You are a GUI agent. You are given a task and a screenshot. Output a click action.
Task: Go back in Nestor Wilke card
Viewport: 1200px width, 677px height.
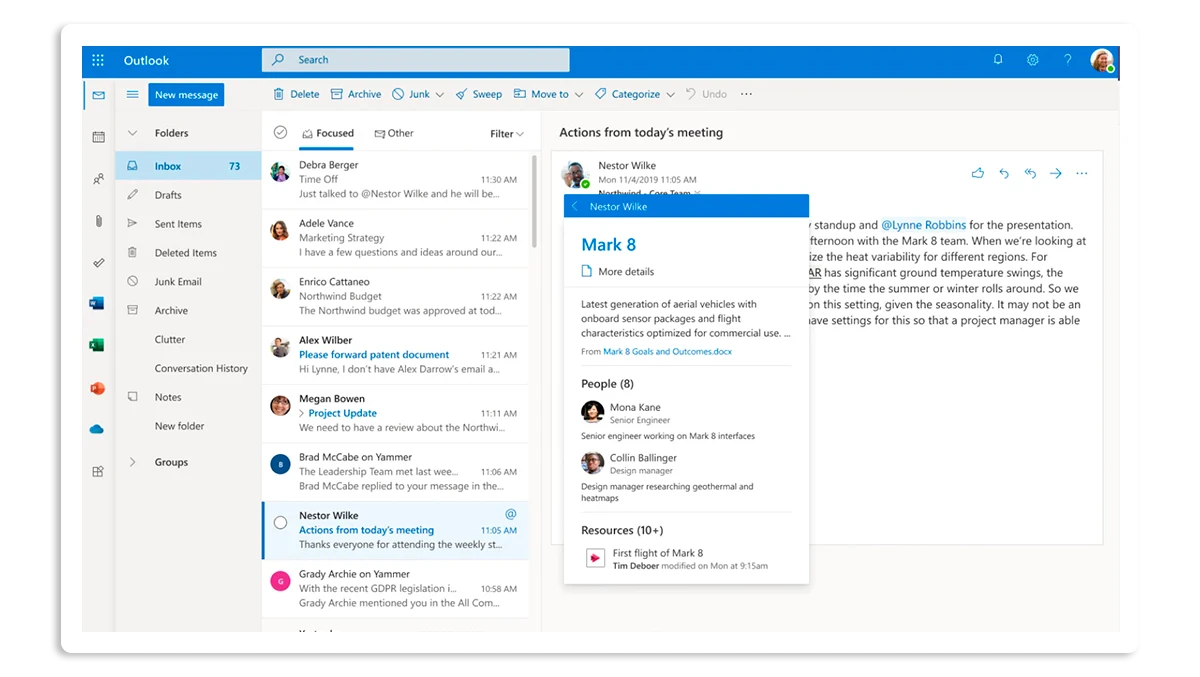pos(574,206)
